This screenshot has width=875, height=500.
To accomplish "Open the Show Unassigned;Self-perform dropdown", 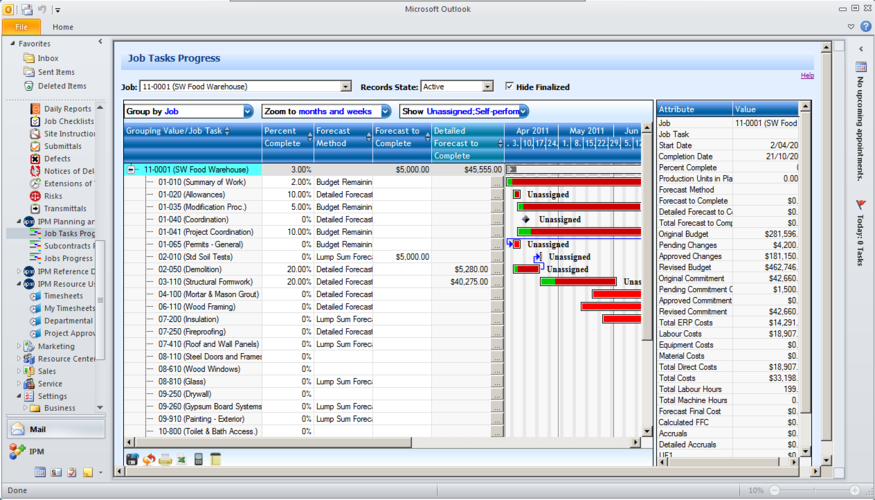I will (x=523, y=112).
